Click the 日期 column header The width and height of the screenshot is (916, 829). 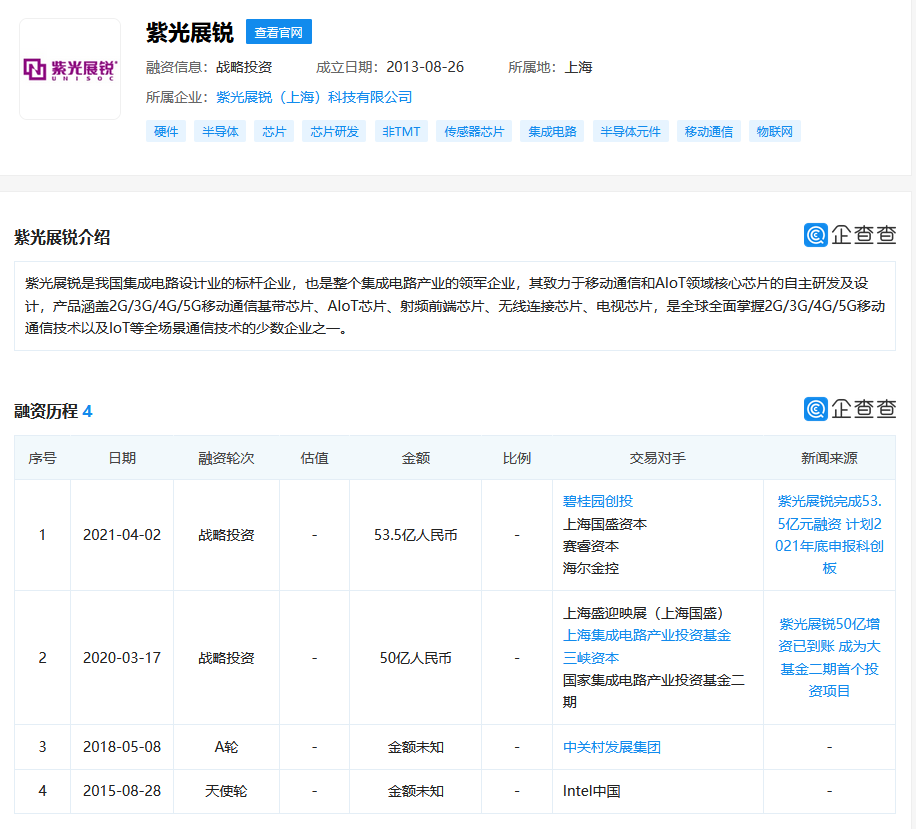pyautogui.click(x=122, y=458)
